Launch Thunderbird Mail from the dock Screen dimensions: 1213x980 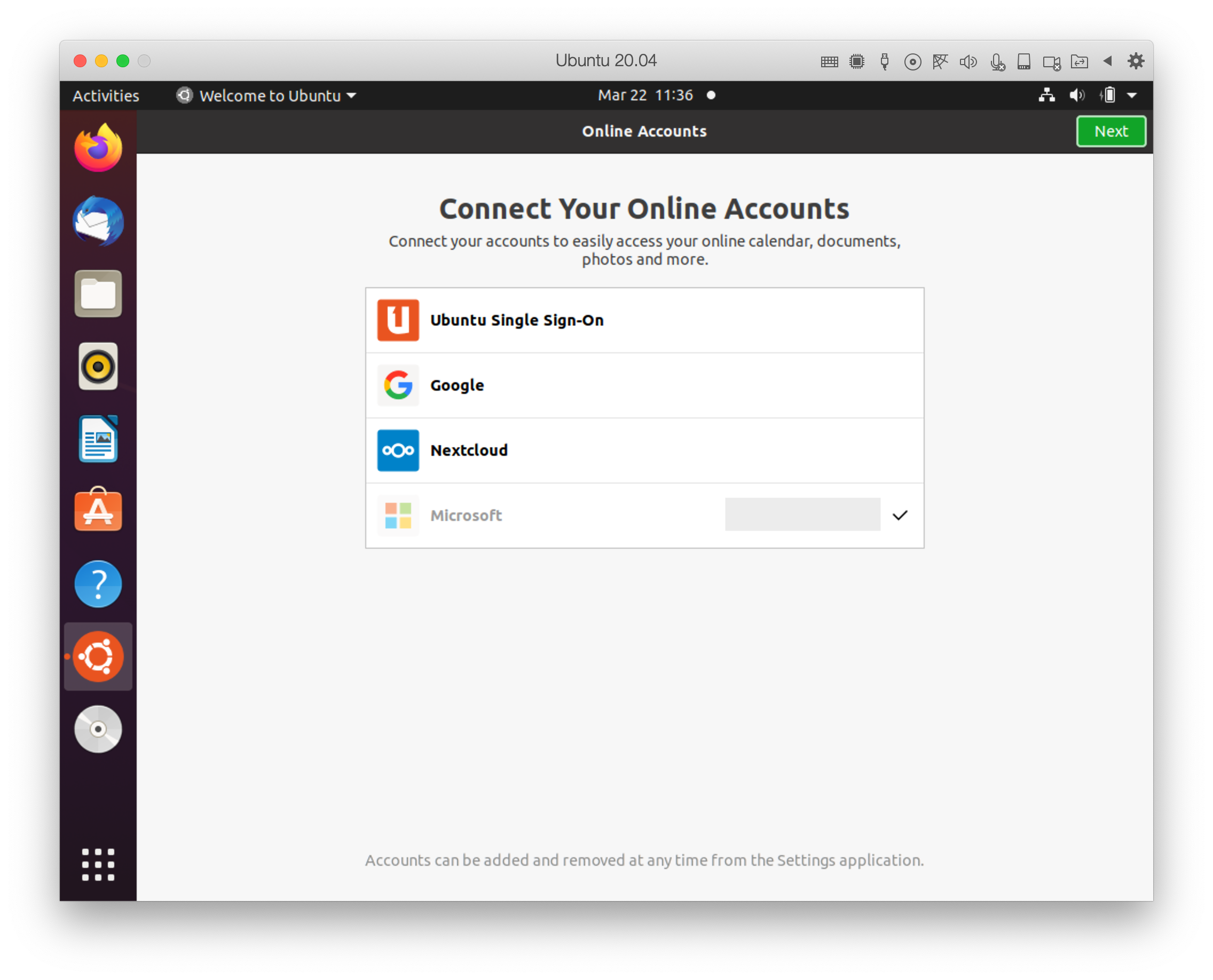point(98,222)
